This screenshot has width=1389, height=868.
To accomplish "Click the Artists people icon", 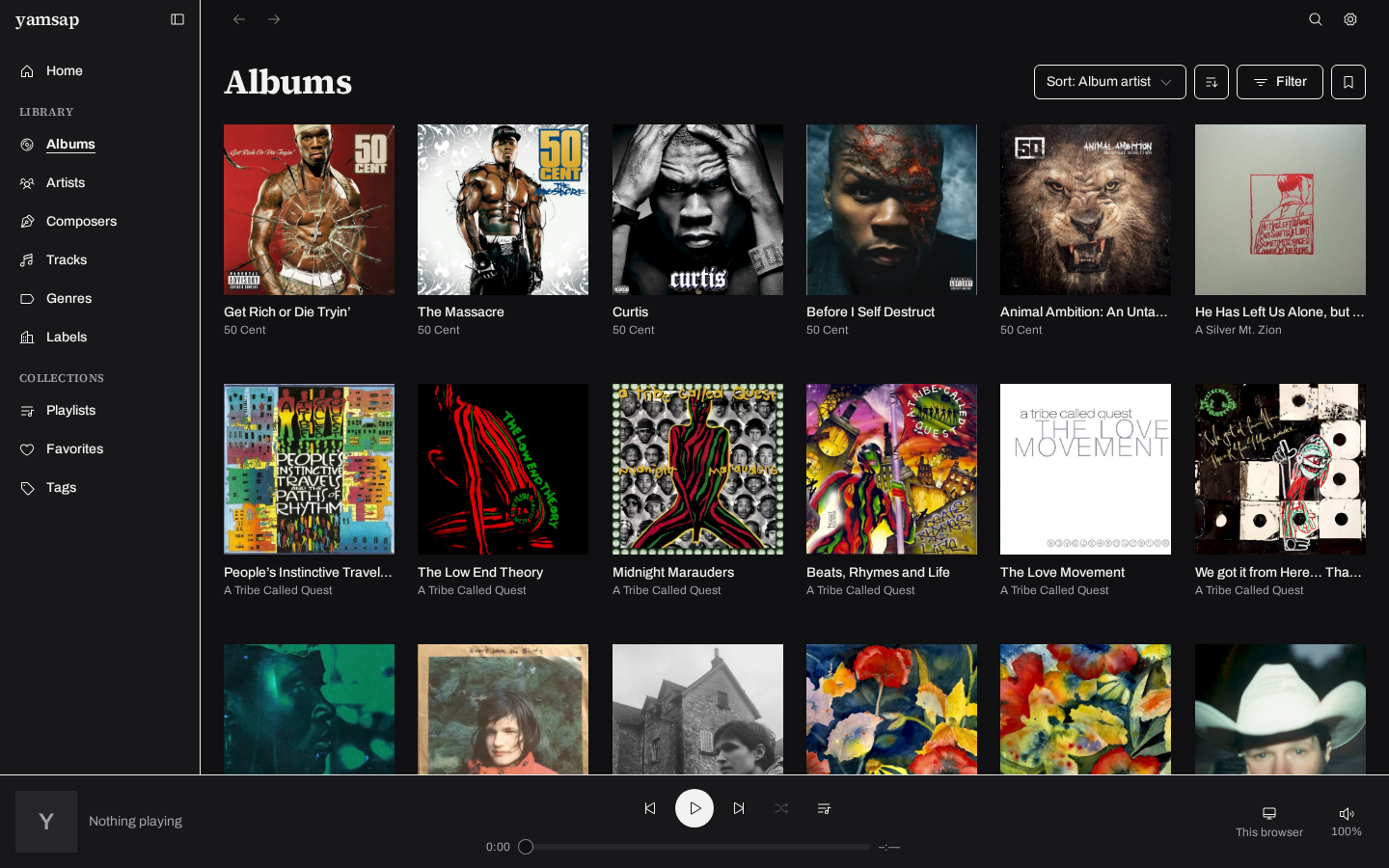I will coord(27,183).
